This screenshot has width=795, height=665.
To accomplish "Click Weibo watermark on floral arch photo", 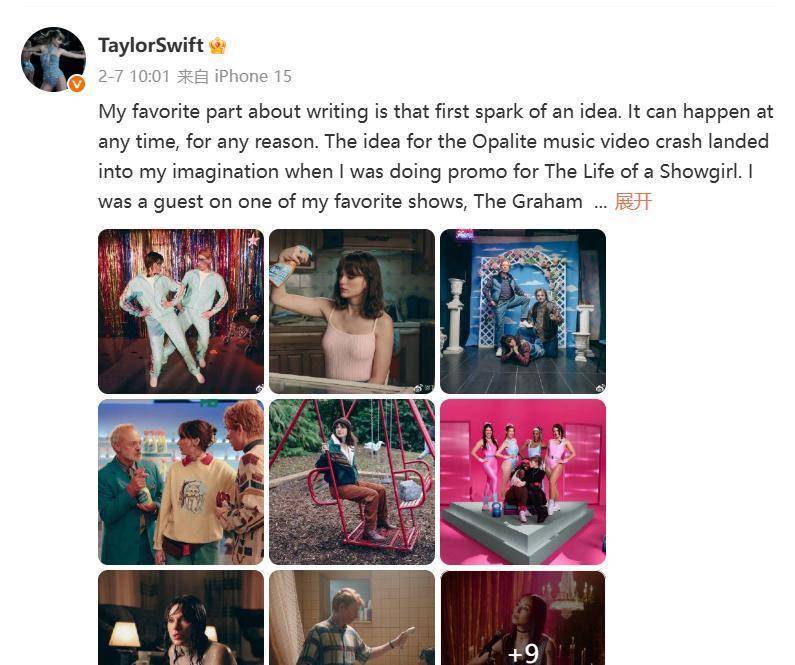I will tap(600, 388).
